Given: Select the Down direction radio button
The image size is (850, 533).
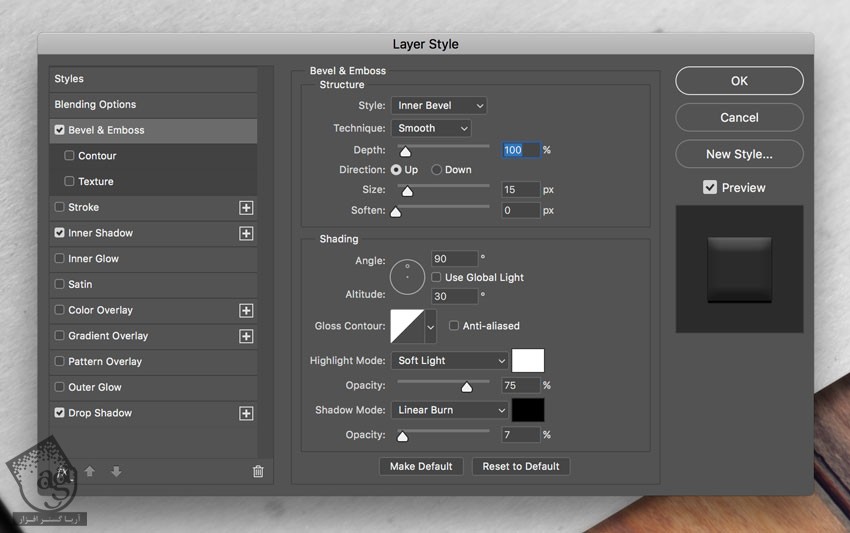Looking at the screenshot, I should click(x=436, y=170).
